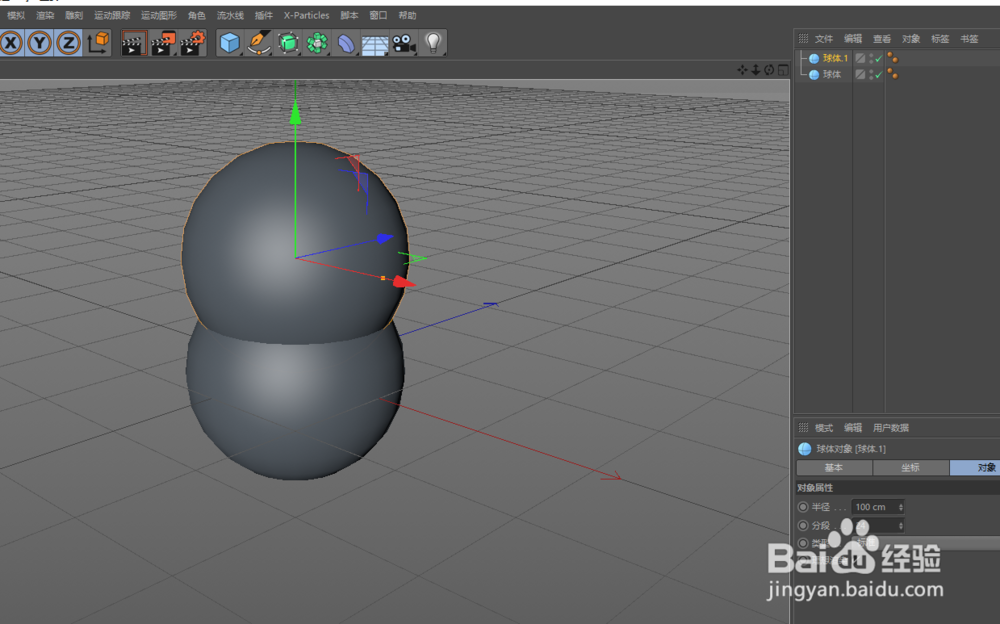Open the 运动跟踪 menu

[112, 15]
